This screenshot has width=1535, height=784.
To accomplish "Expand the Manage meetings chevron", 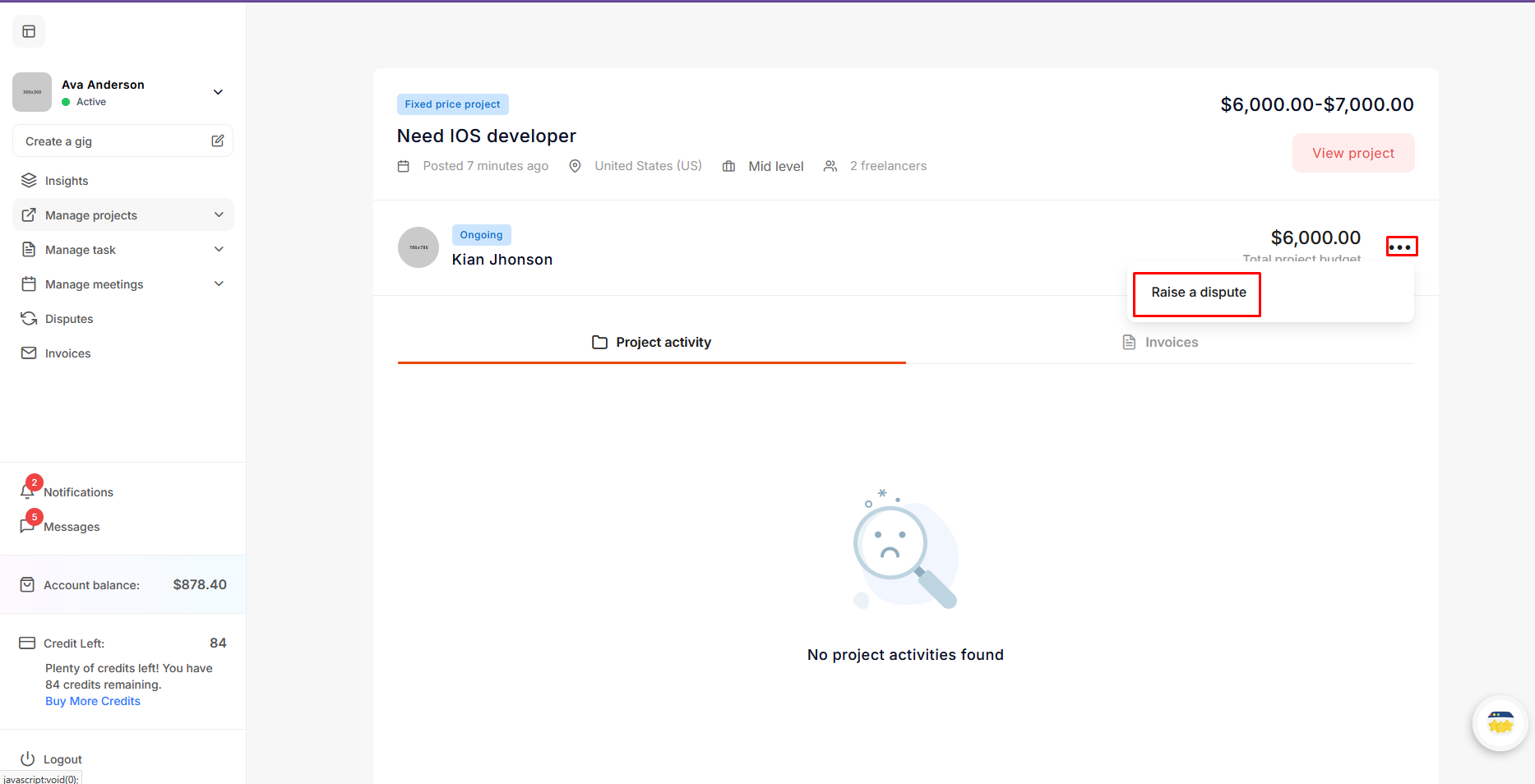I will point(219,284).
